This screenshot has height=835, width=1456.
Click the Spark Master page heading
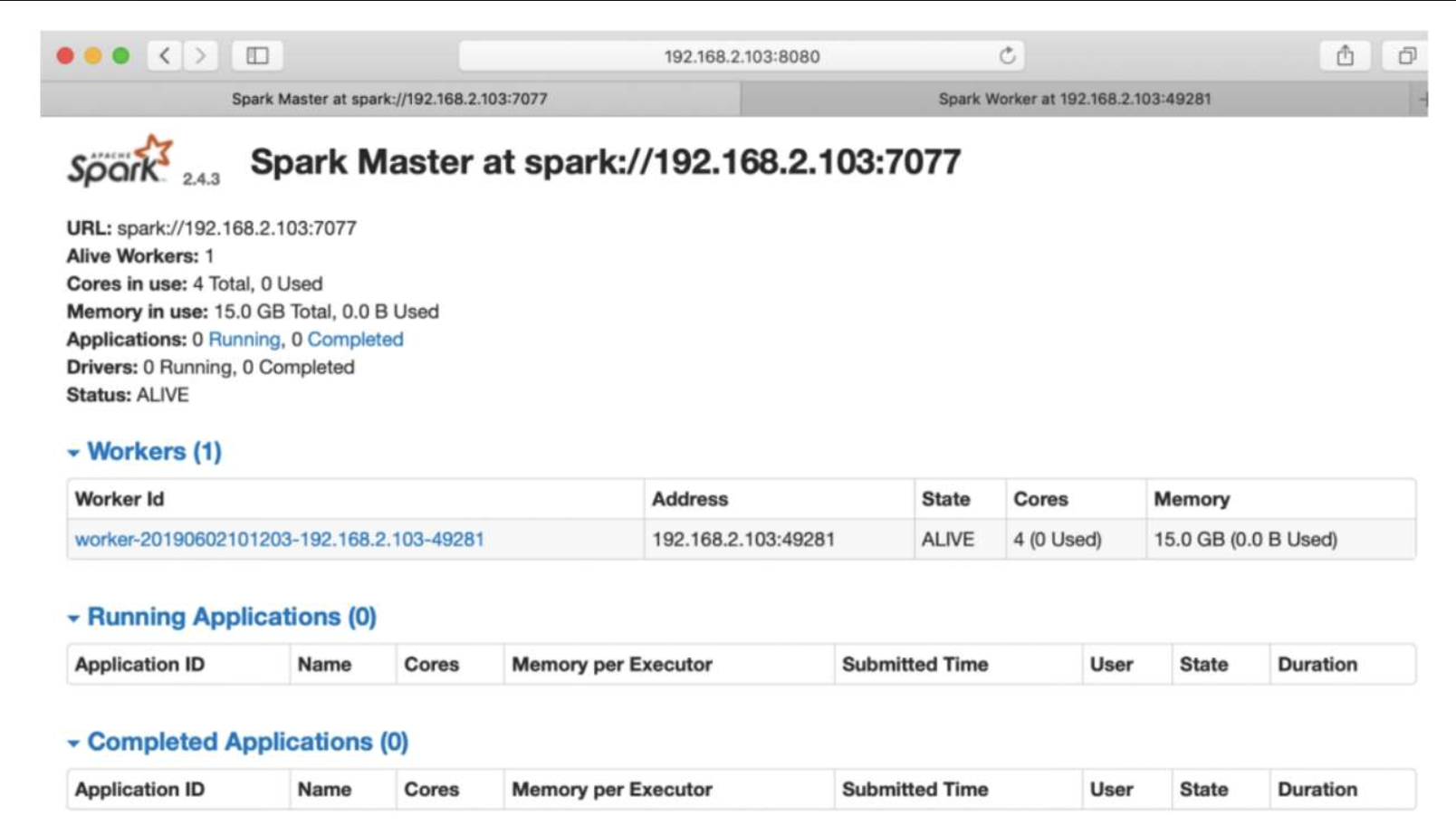[606, 162]
